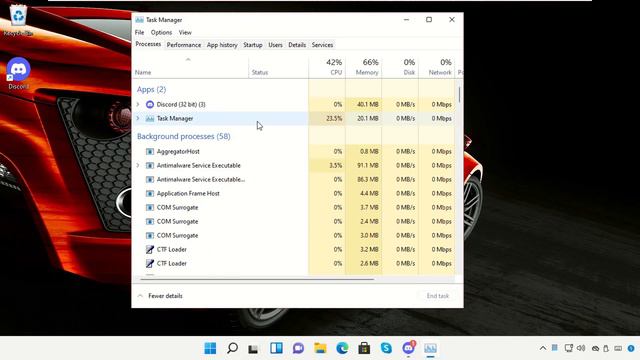The image size is (640, 360).
Task: Expand the Task Manager process group
Action: pyautogui.click(x=138, y=118)
